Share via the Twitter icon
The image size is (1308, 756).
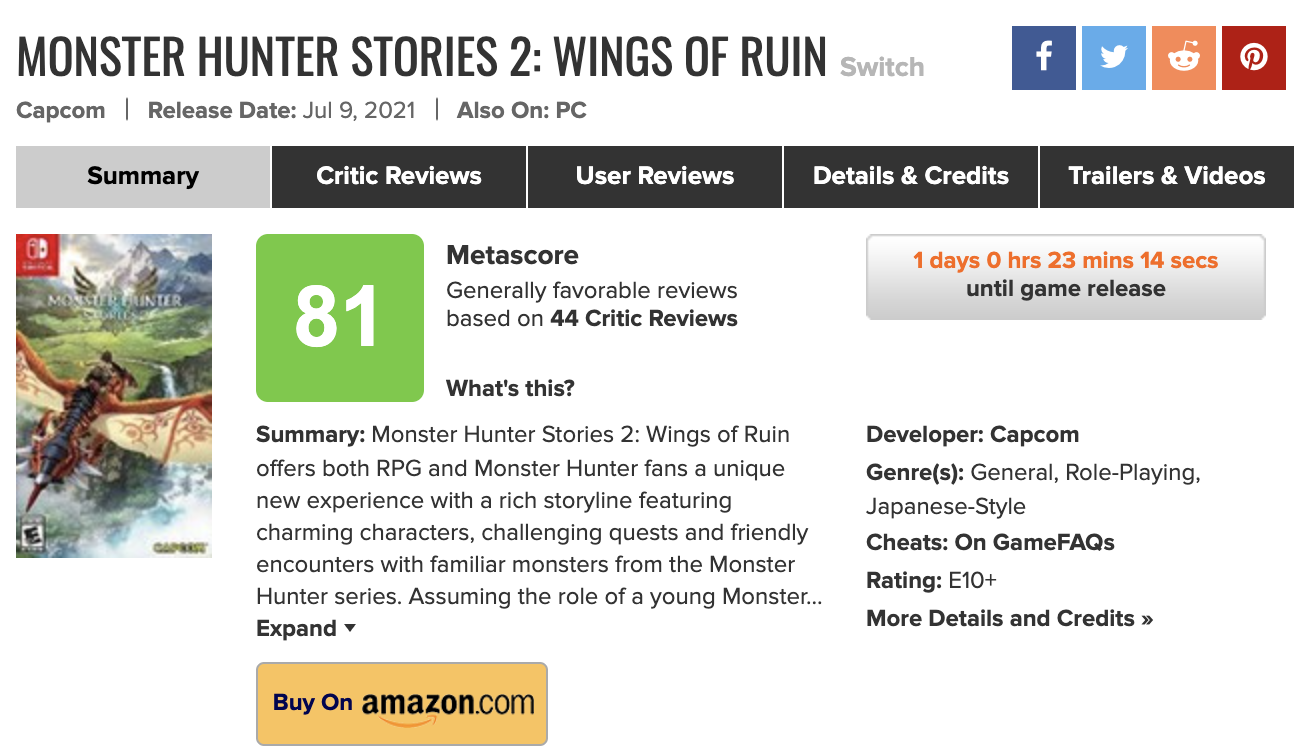(x=1114, y=57)
